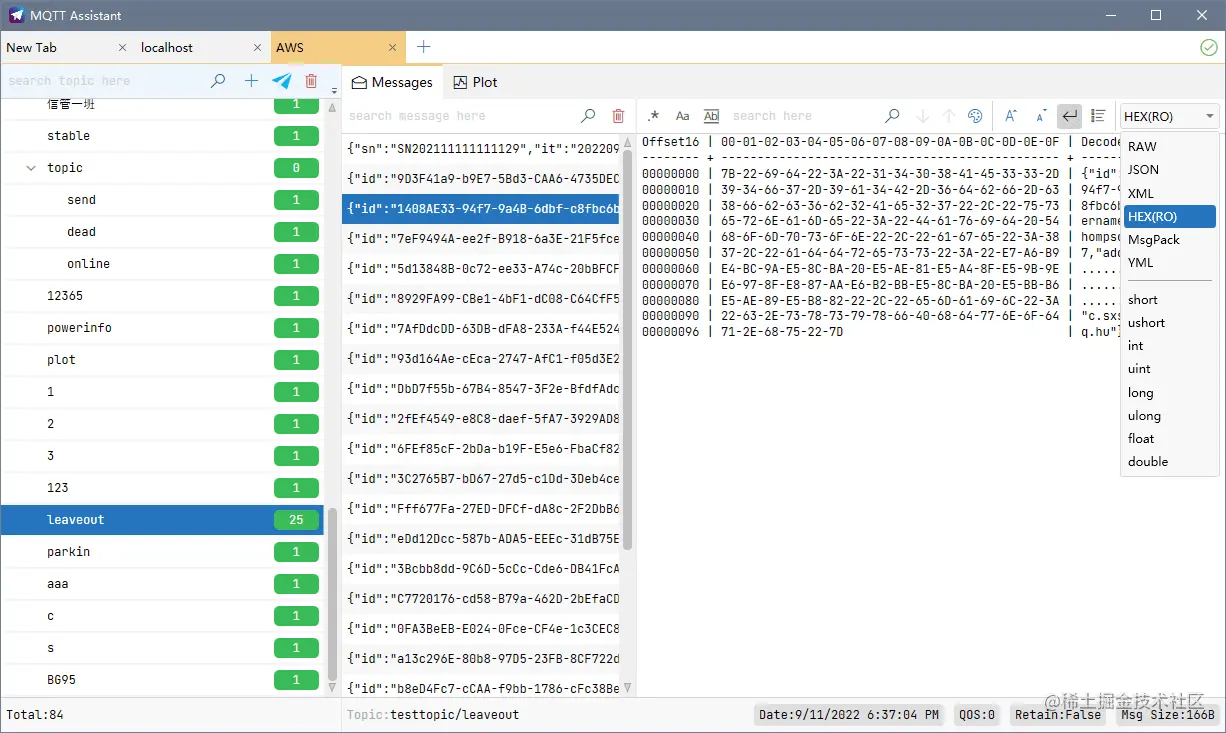Open message with id 9D3F41a9

481,179
